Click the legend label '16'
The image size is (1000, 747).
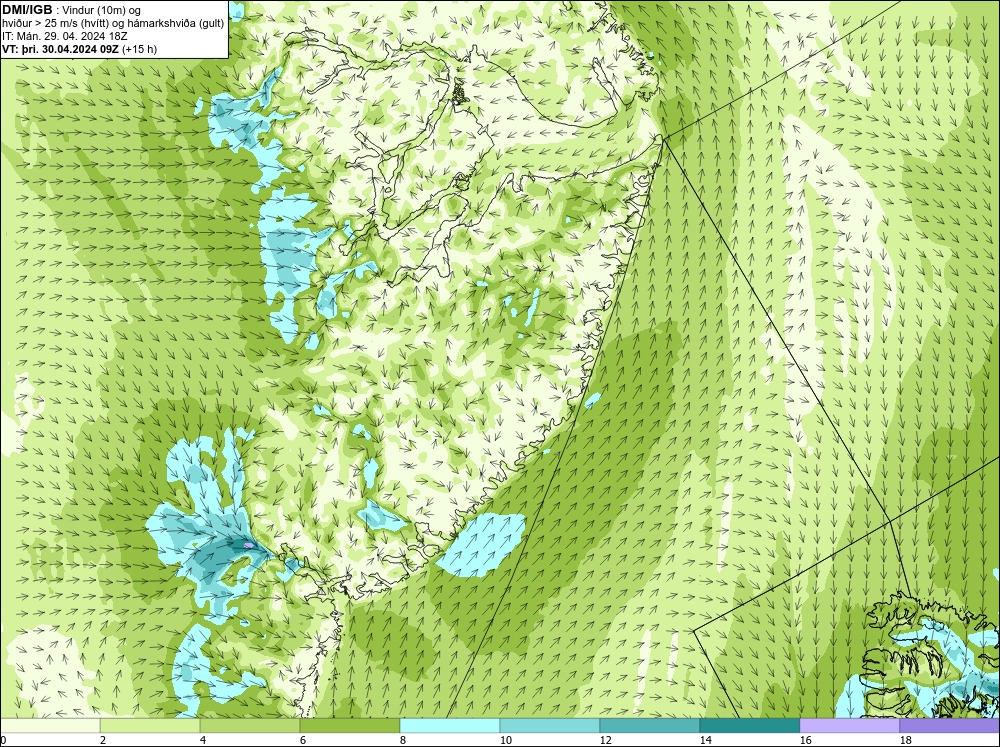805,740
